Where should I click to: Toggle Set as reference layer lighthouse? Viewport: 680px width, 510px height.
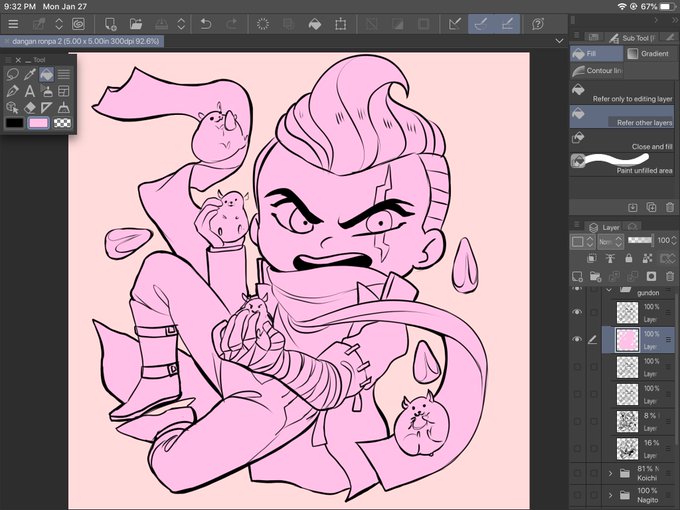[x=610, y=259]
